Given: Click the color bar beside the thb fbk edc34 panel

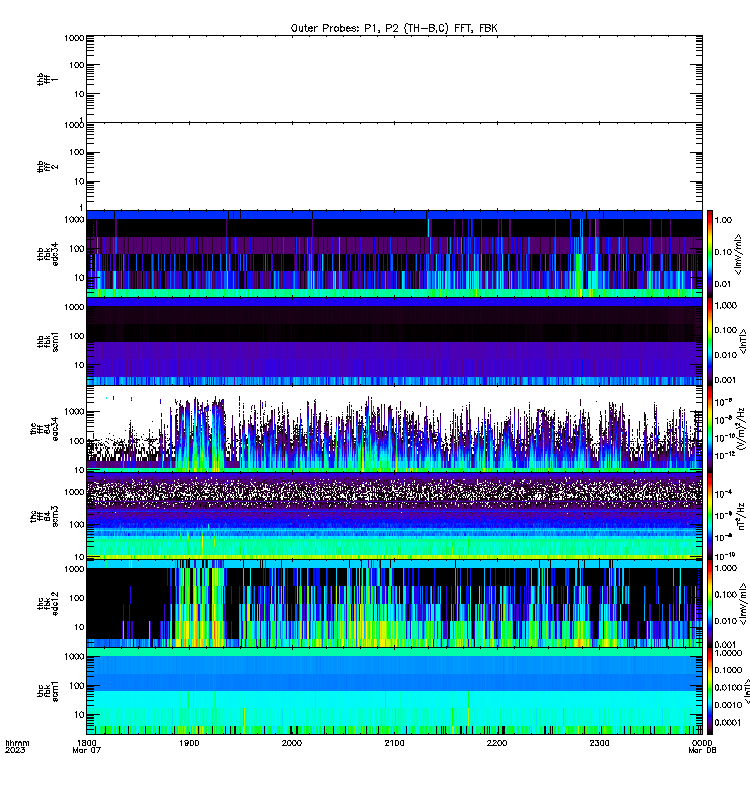Looking at the screenshot, I should point(710,254).
